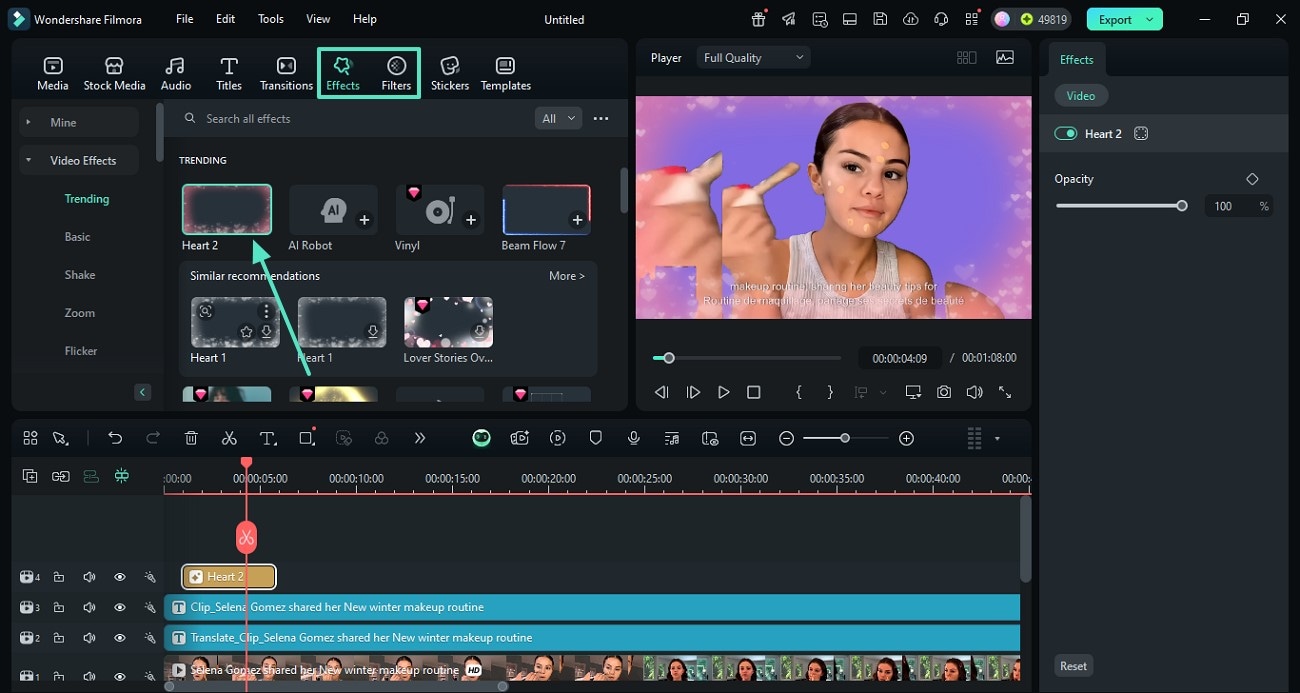Select the Flicker effects category
Image resolution: width=1300 pixels, height=693 pixels.
click(x=82, y=351)
